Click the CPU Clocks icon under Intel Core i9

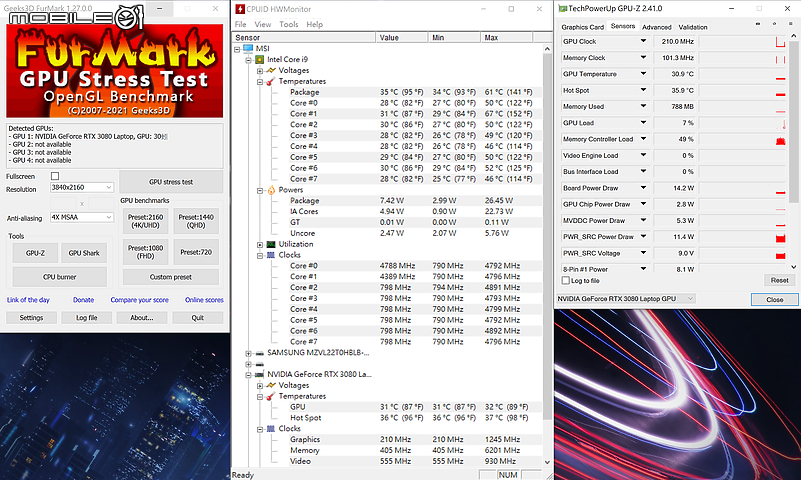[271, 255]
